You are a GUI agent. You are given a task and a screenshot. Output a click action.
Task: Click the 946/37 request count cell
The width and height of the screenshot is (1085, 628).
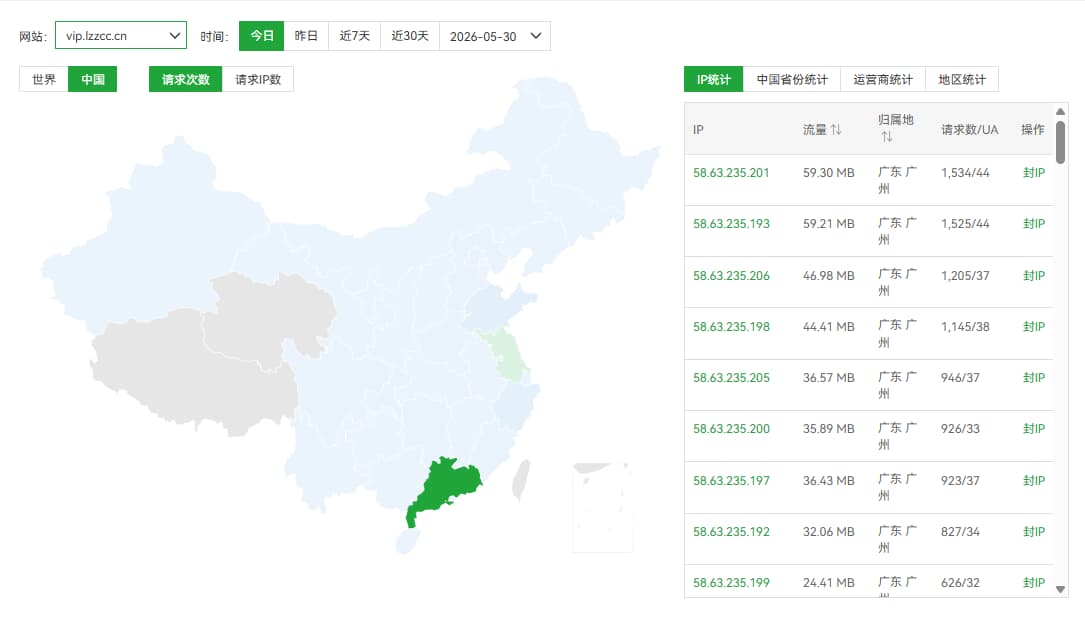coord(960,378)
